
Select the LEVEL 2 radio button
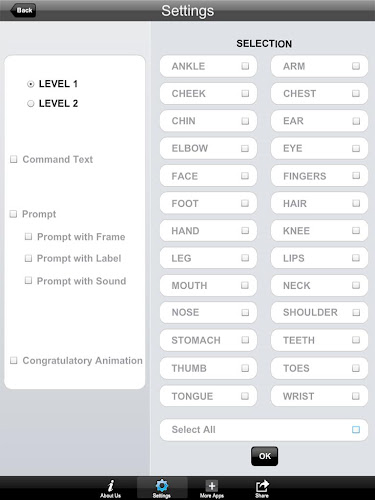(31, 104)
